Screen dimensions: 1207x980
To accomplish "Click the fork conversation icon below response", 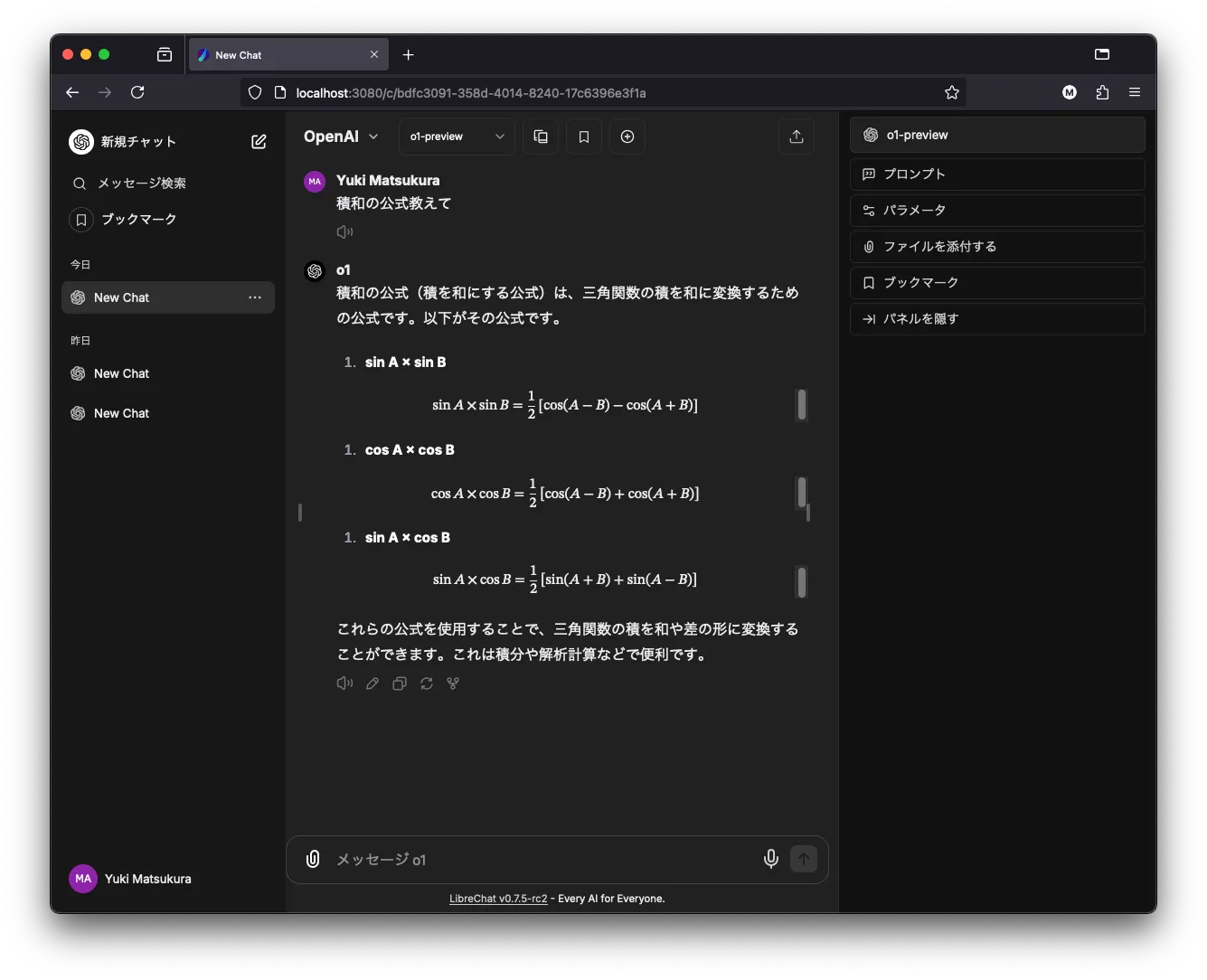I will (453, 683).
